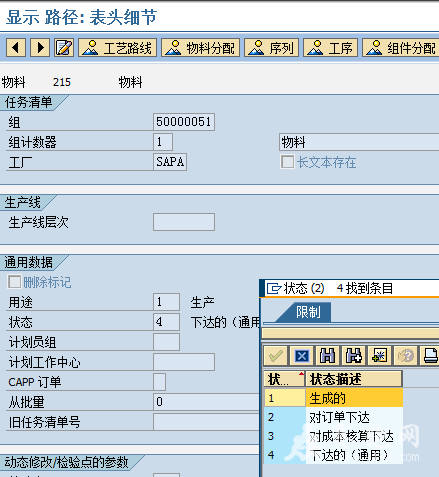Toggle the 长文本存在 checkbox

(x=287, y=162)
